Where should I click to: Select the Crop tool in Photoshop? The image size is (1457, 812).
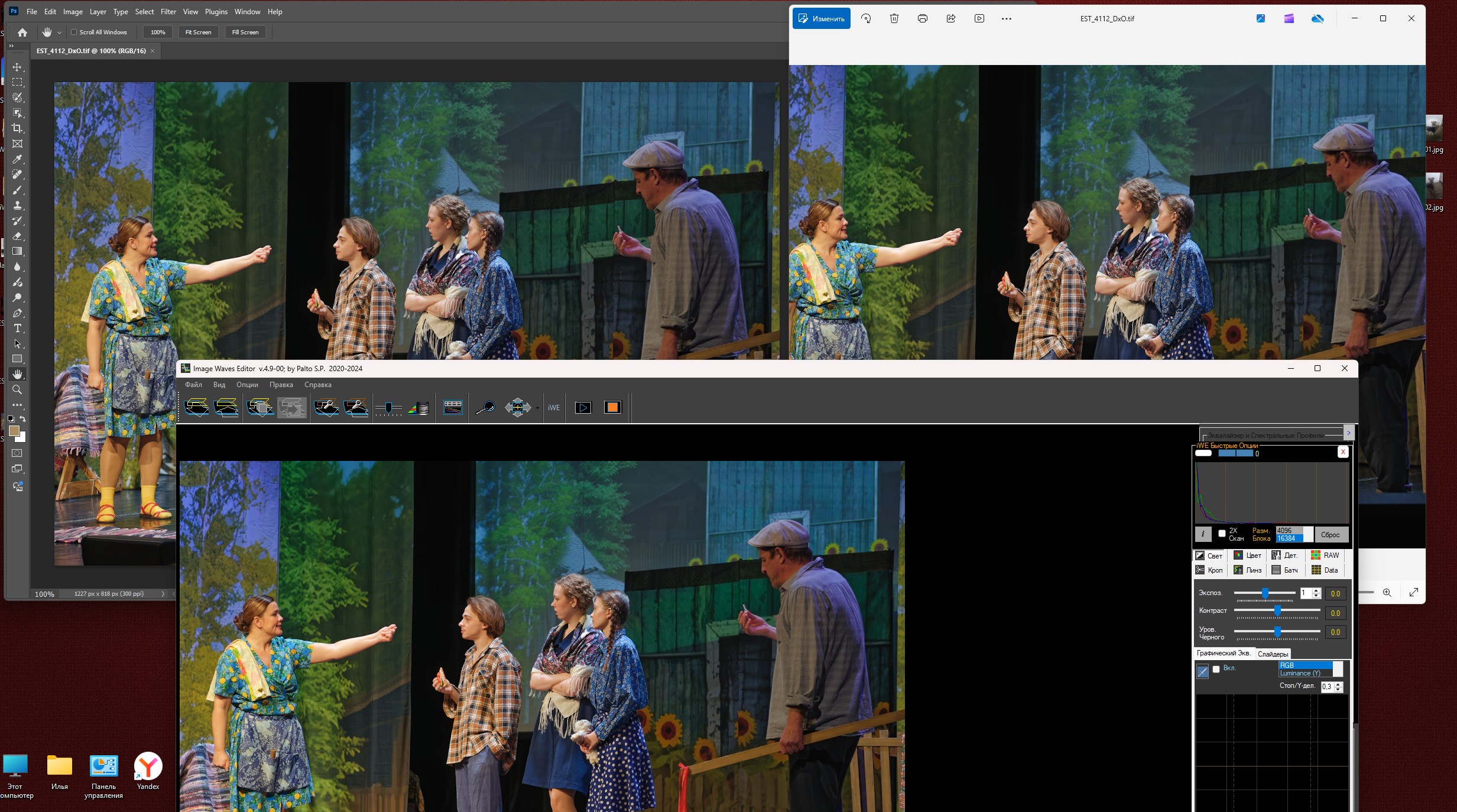pyautogui.click(x=17, y=128)
